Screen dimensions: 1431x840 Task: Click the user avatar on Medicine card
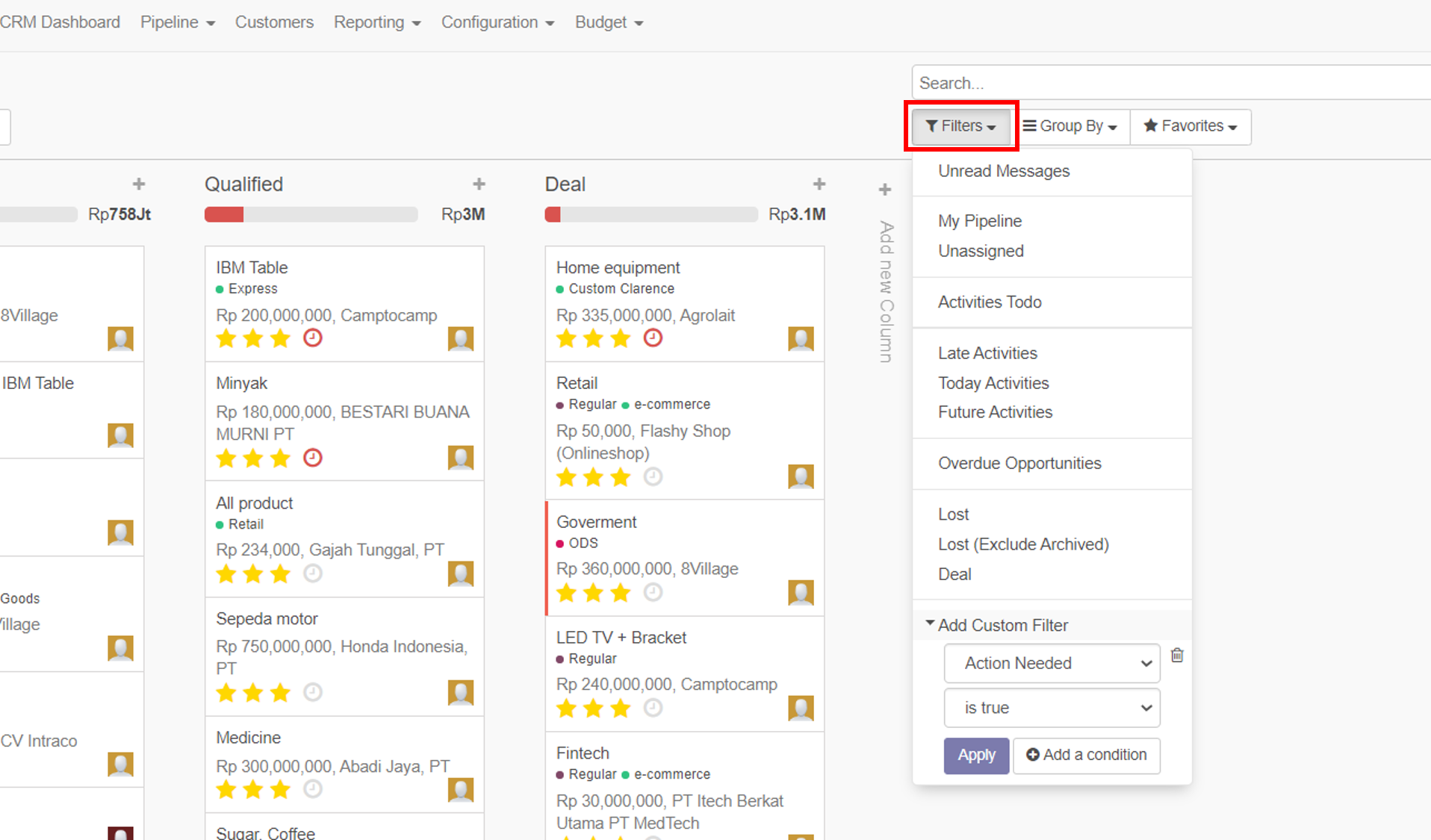[x=461, y=790]
